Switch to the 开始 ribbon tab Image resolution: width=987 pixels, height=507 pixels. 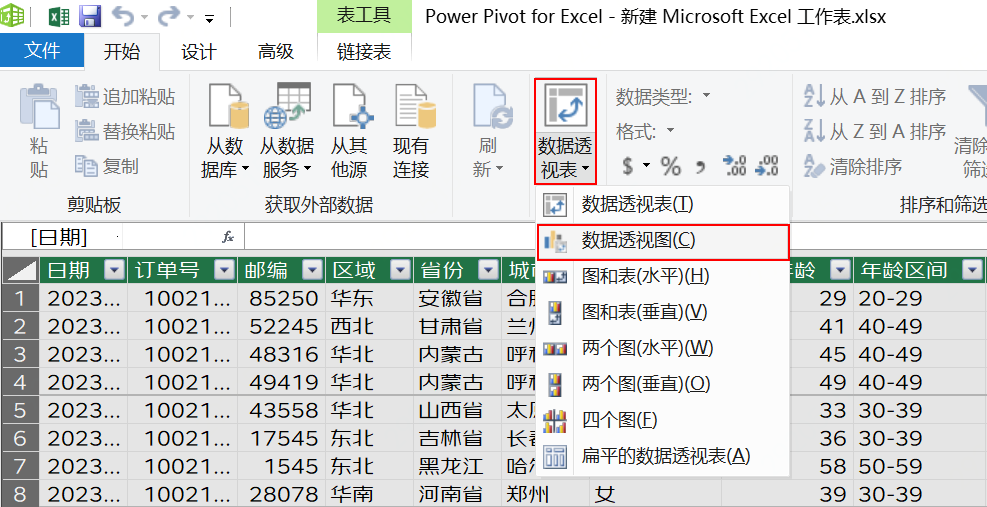click(121, 52)
